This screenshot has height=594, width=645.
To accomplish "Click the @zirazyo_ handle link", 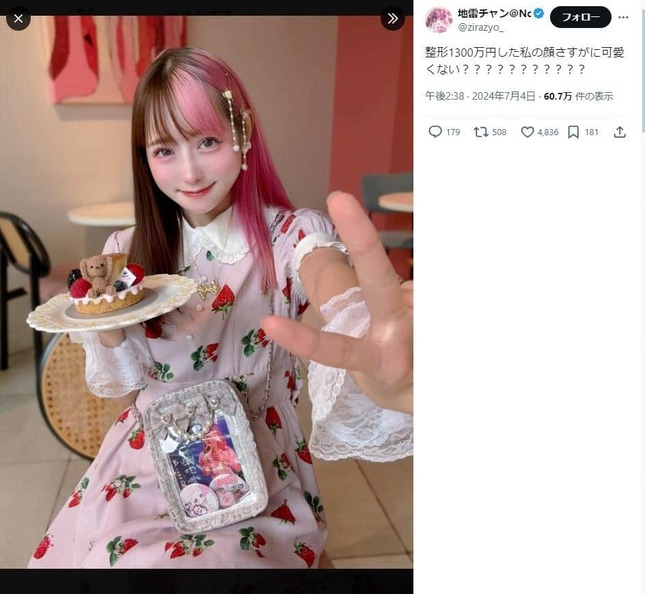I will pos(480,28).
